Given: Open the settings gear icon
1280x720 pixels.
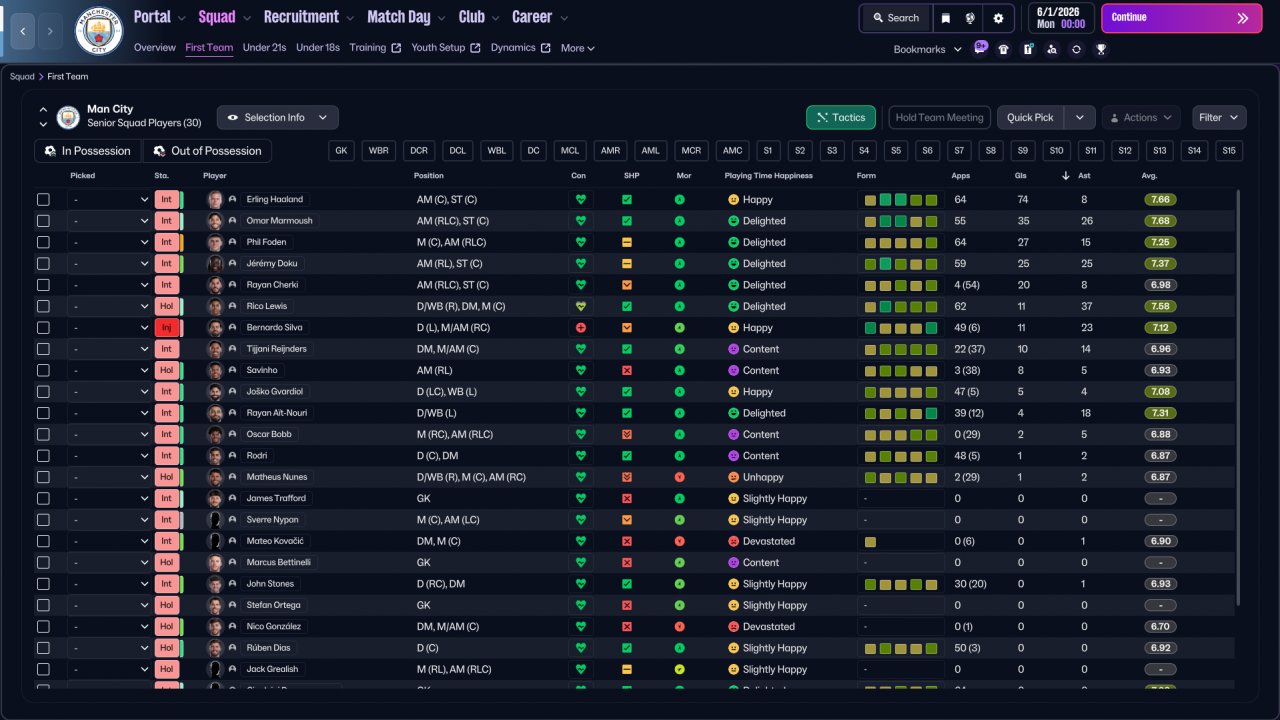Looking at the screenshot, I should coord(998,18).
